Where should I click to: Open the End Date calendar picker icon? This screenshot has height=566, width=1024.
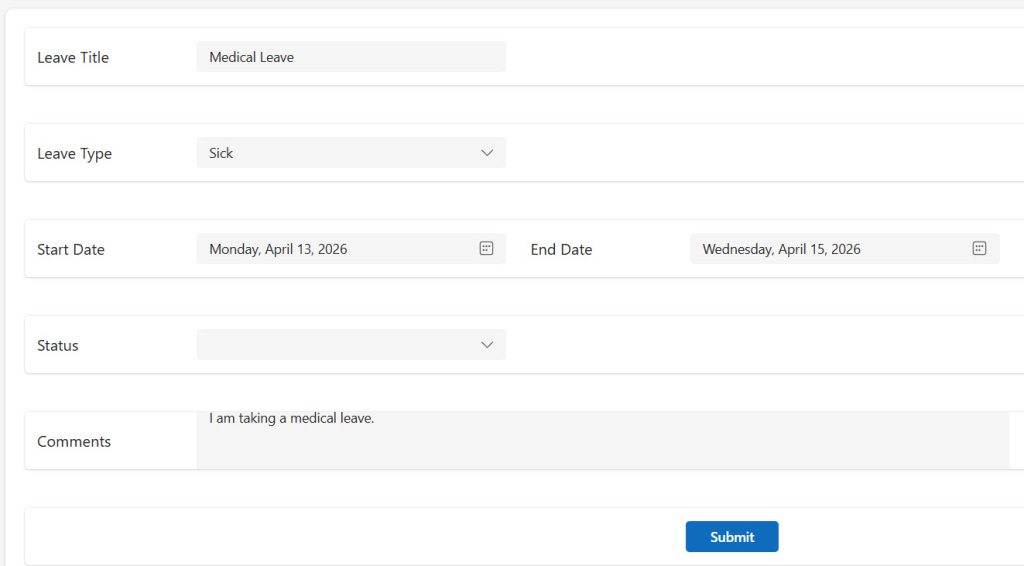[979, 248]
